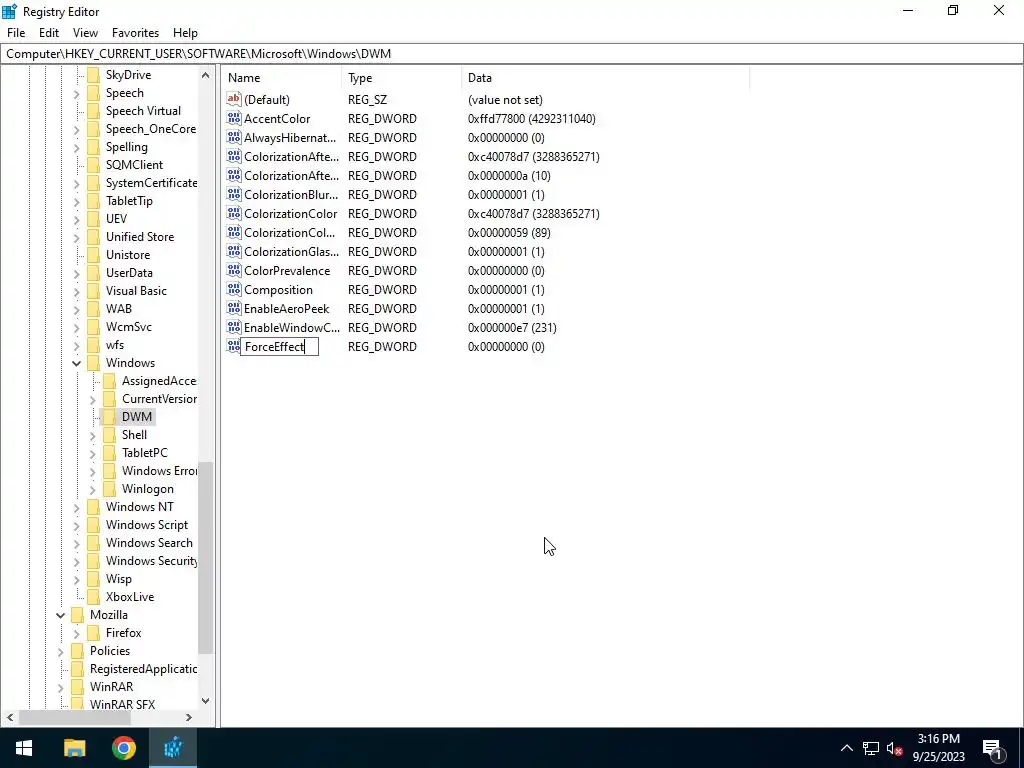Select the Windows Search key
The width and height of the screenshot is (1024, 768).
coord(149,543)
